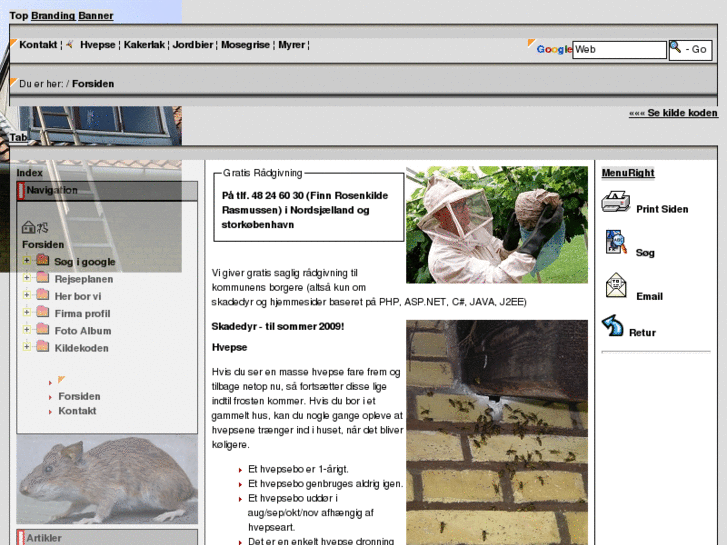This screenshot has height=545, width=727.
Task: Click the folder icon beside Foto Album
Action: [x=43, y=329]
